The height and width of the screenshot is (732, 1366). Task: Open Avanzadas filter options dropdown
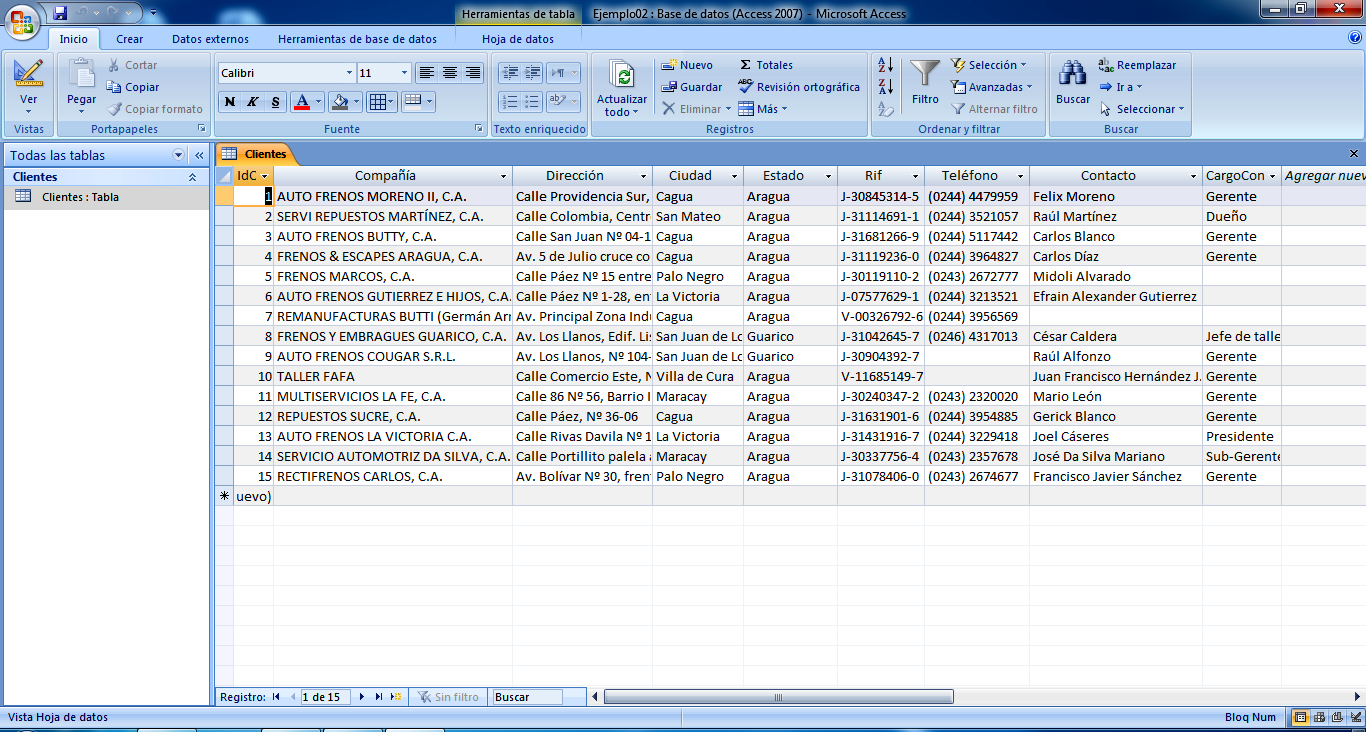992,87
